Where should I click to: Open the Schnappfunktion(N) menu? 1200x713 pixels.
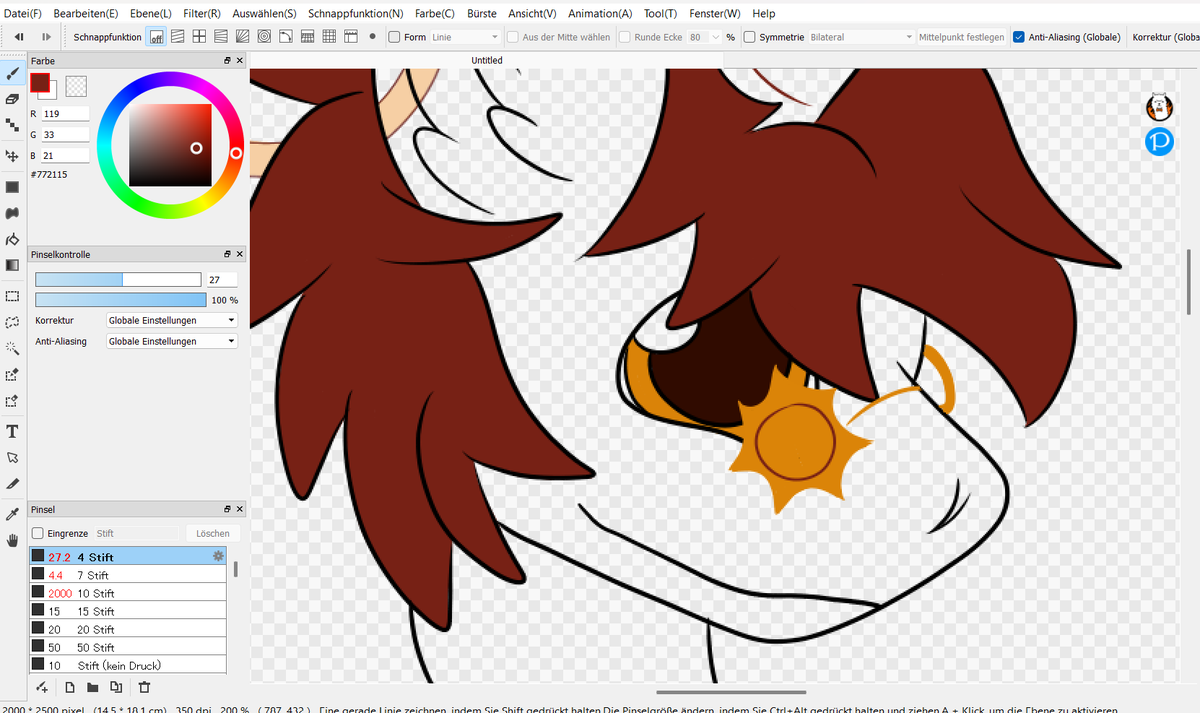[x=356, y=14]
